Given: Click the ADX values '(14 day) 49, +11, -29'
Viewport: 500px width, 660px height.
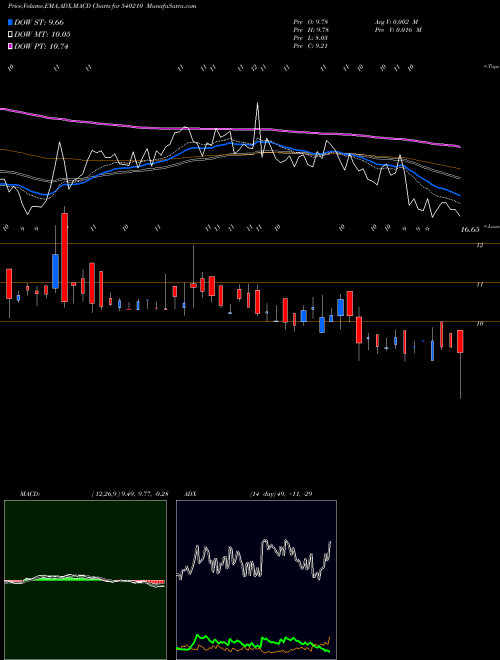Looking at the screenshot, I should [281, 494].
